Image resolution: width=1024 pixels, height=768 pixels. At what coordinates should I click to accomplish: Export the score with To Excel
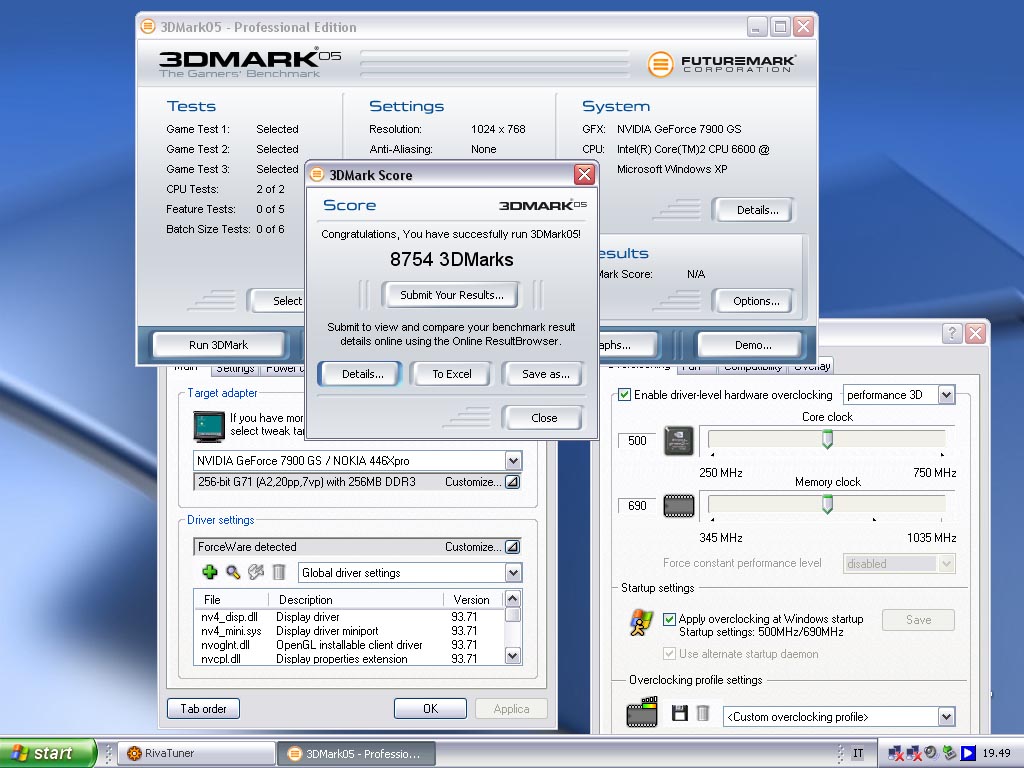pyautogui.click(x=451, y=374)
